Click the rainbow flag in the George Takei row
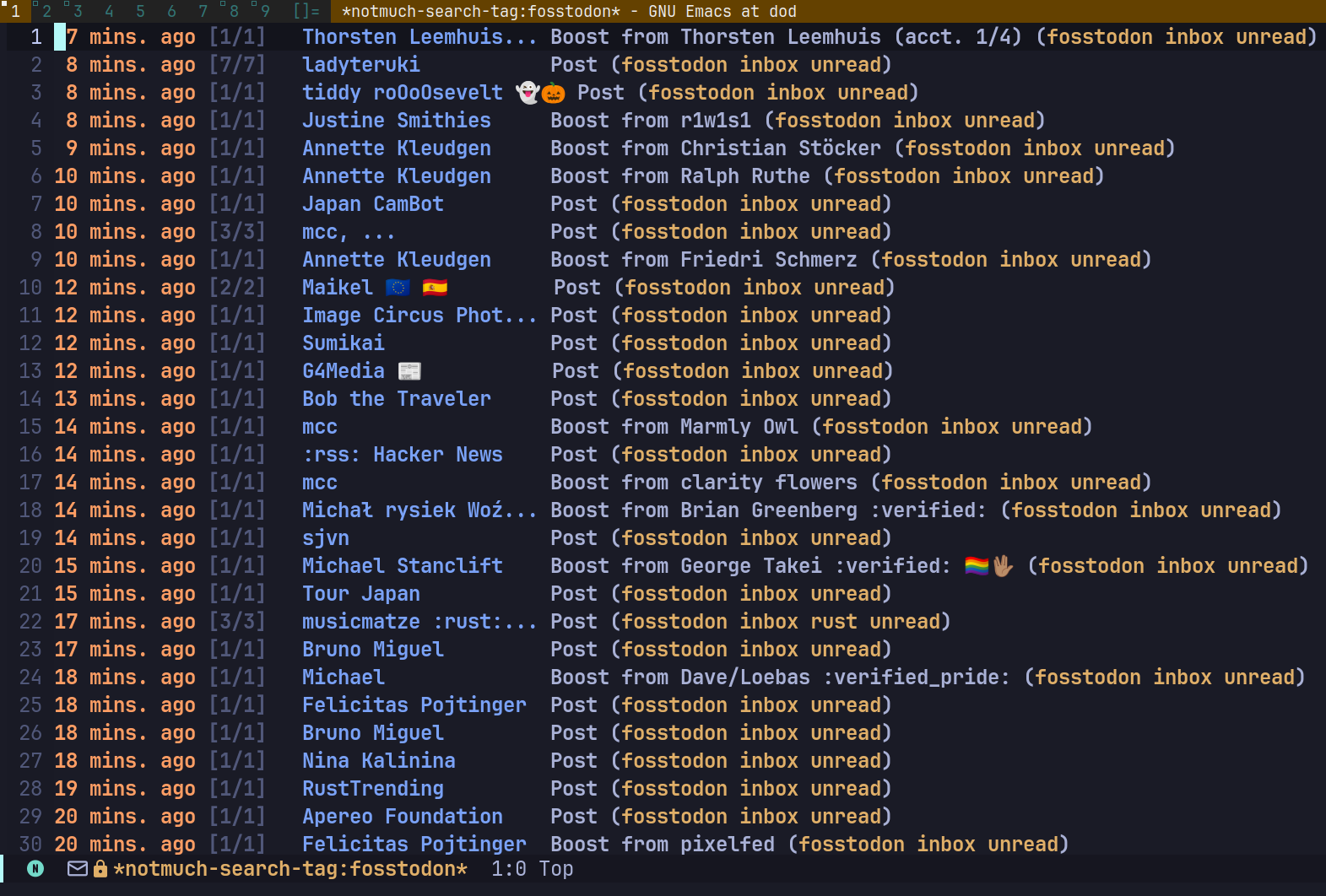 click(x=977, y=566)
